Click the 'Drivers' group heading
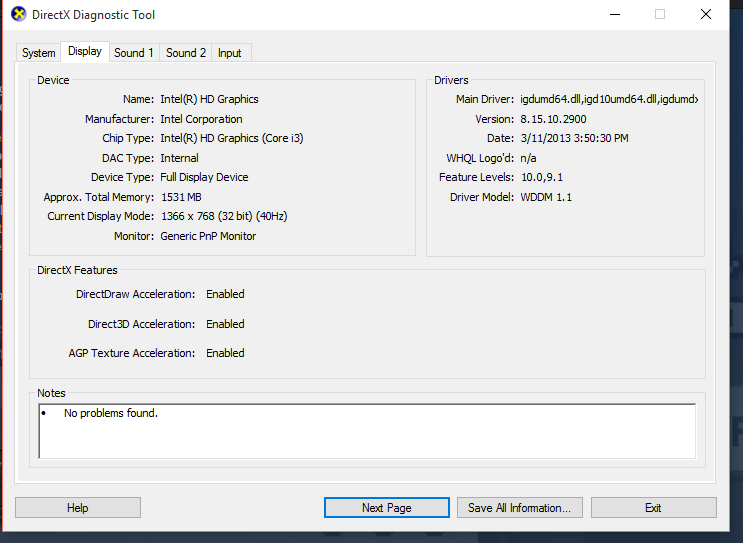Image resolution: width=743 pixels, height=543 pixels. (x=451, y=80)
